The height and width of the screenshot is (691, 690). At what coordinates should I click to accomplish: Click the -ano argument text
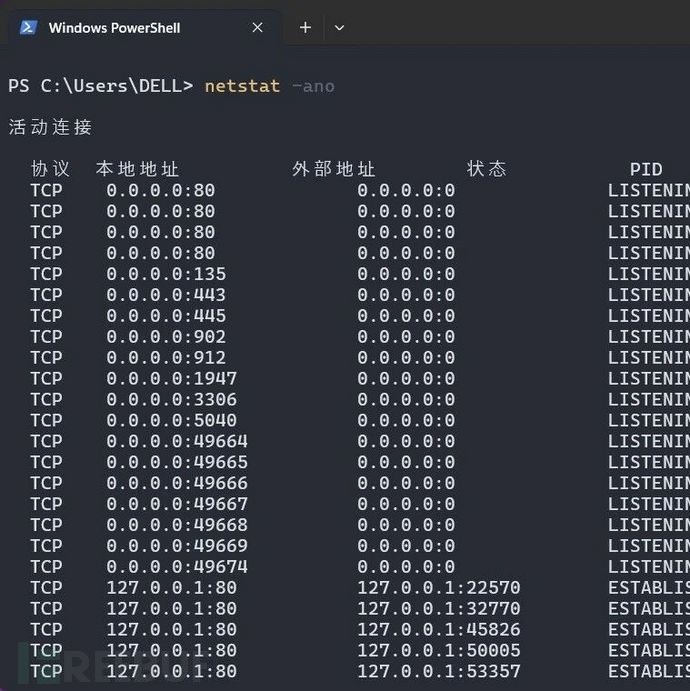click(x=313, y=86)
